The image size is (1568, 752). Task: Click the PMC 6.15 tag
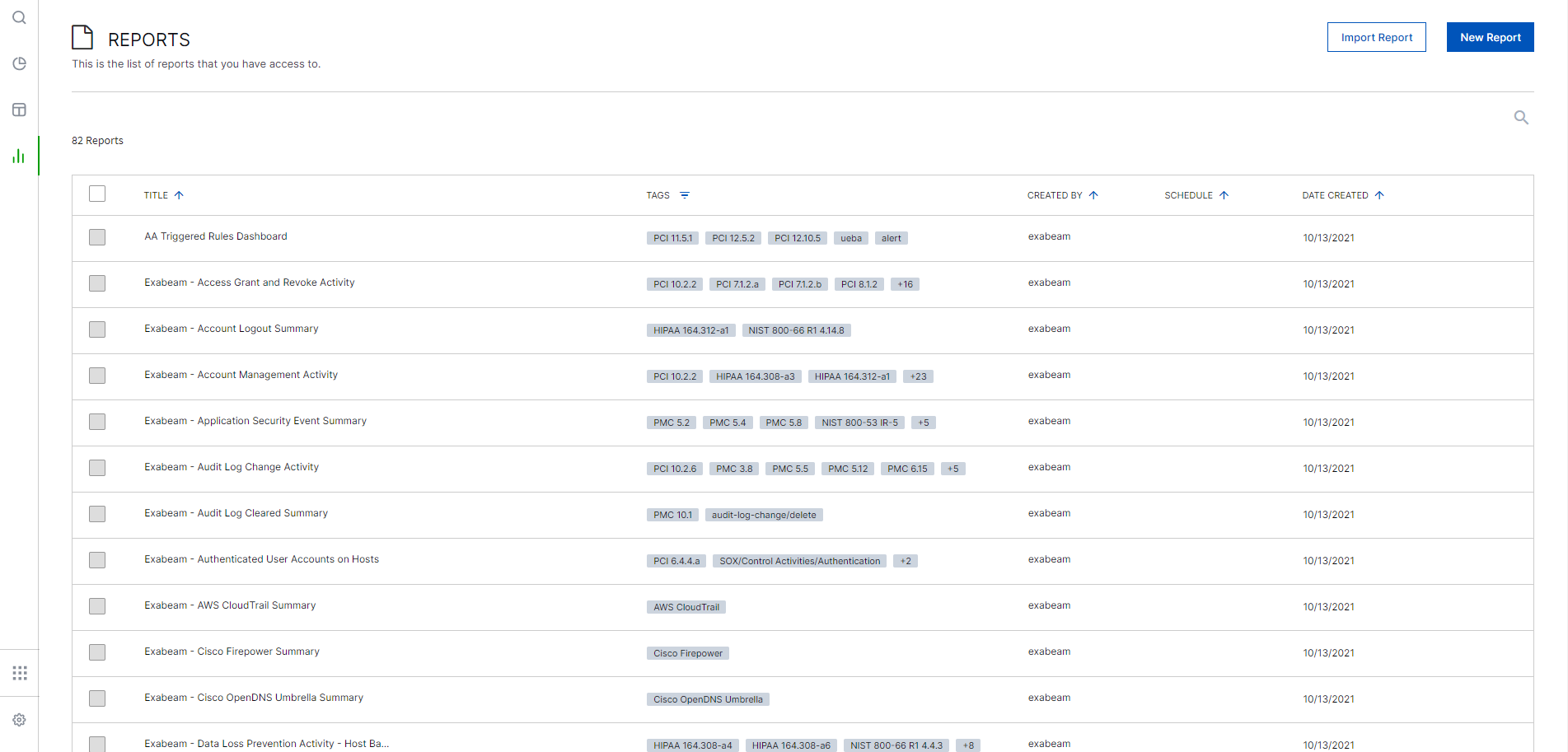pyautogui.click(x=907, y=469)
